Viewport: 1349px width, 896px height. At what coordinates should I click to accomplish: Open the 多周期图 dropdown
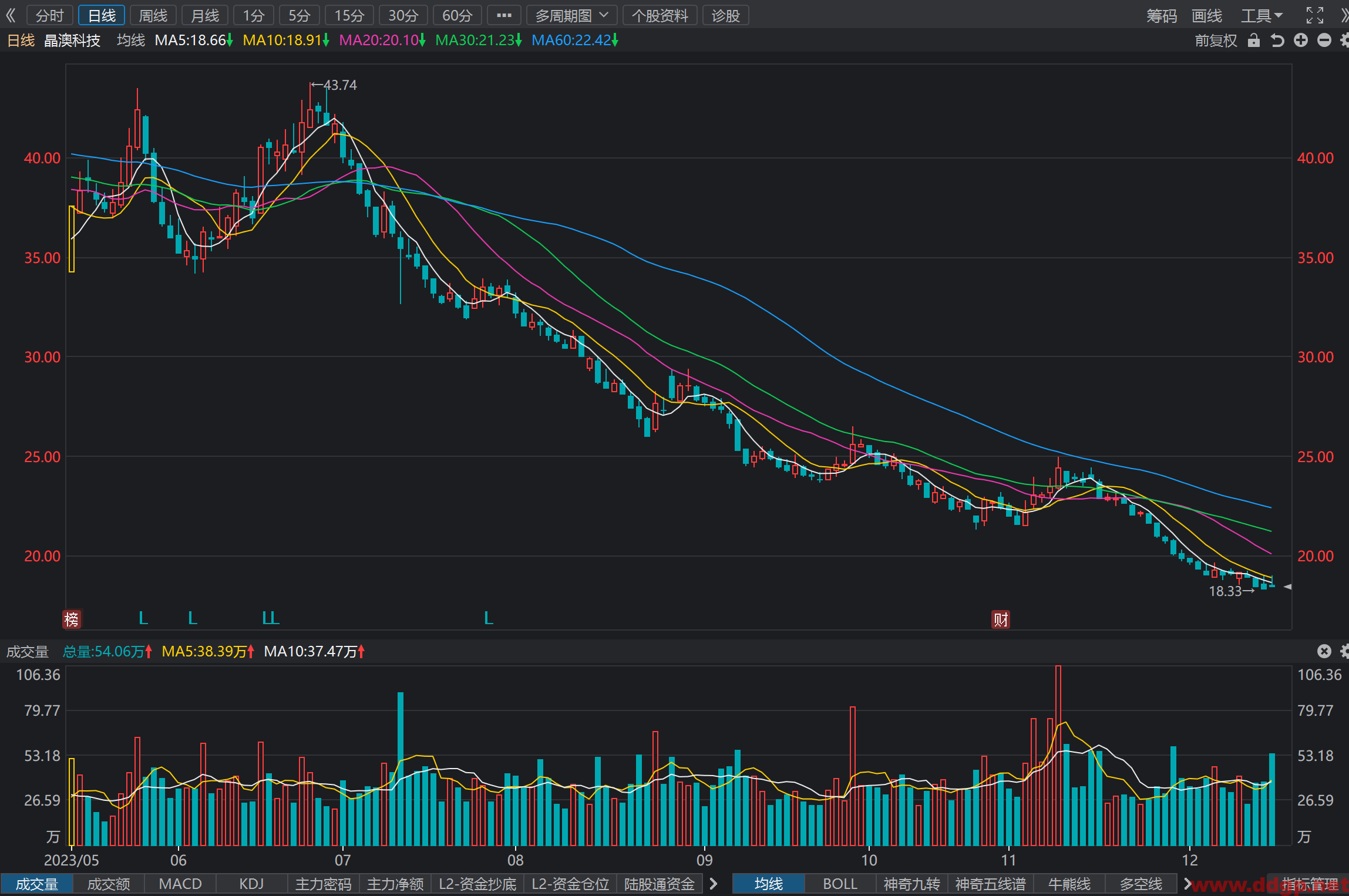[x=571, y=15]
